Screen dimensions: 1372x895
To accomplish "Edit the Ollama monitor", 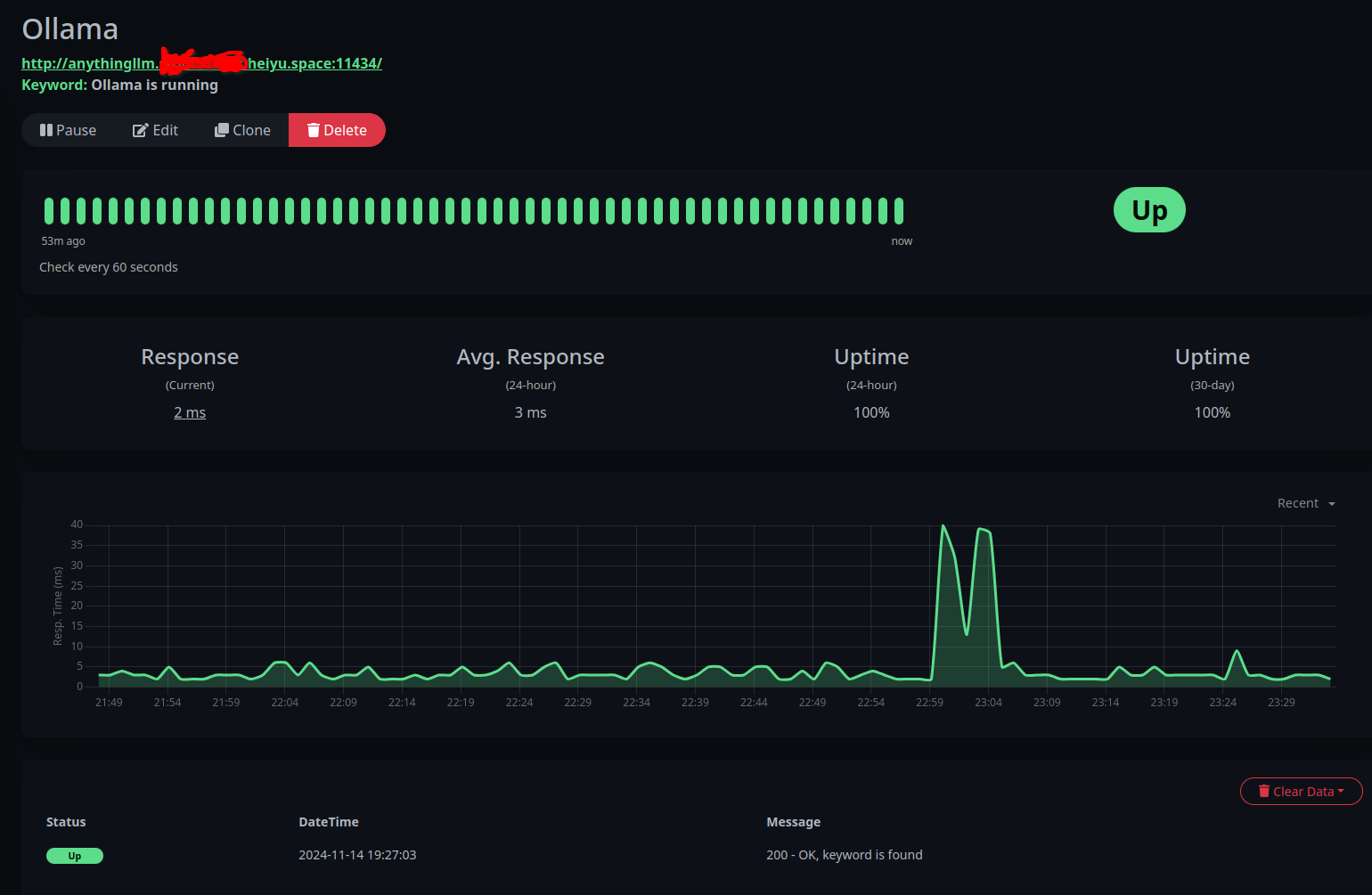I will tap(156, 130).
